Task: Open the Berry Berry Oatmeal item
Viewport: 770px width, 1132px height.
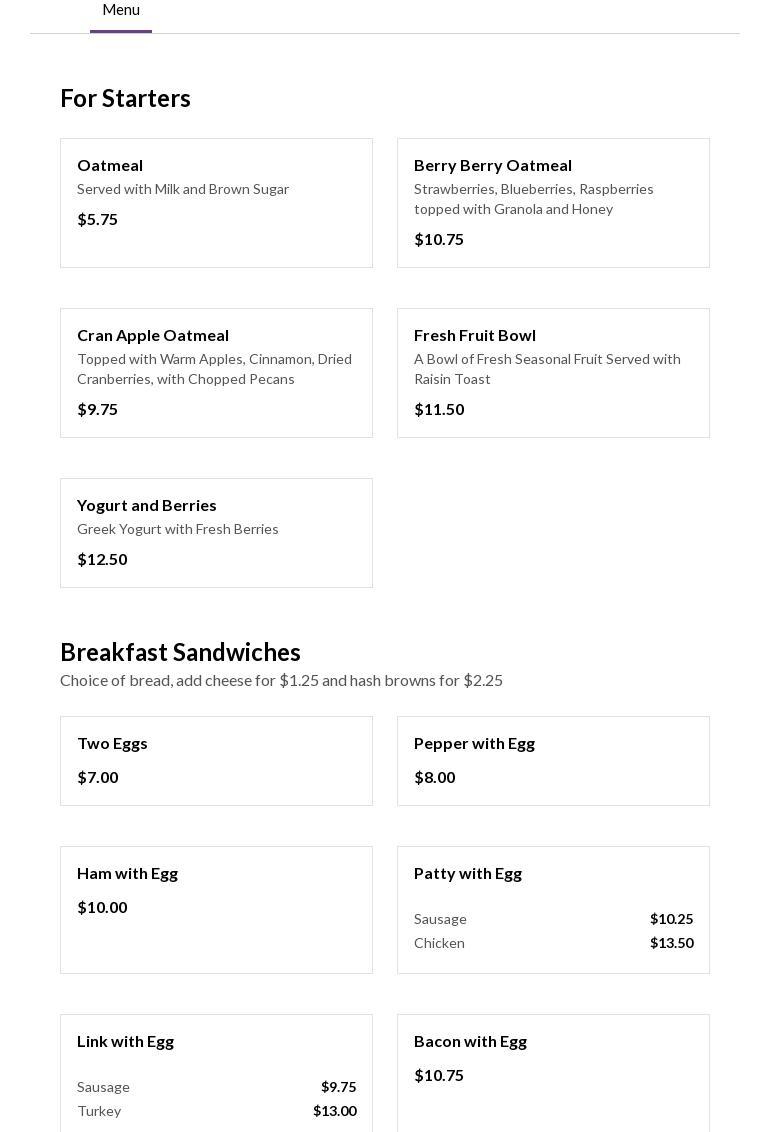Action: 553,202
